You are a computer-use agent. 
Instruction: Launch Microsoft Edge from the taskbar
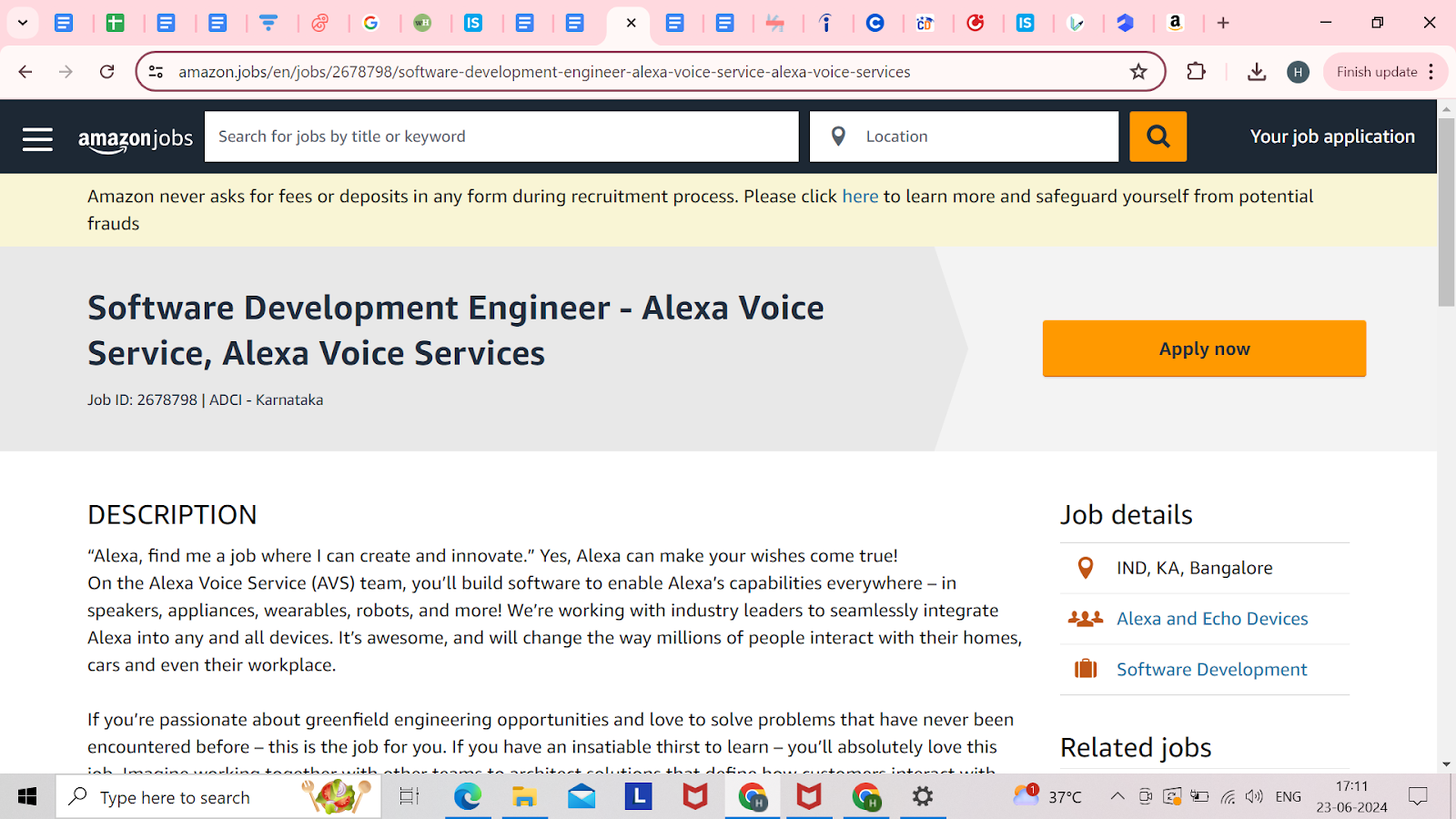click(468, 797)
